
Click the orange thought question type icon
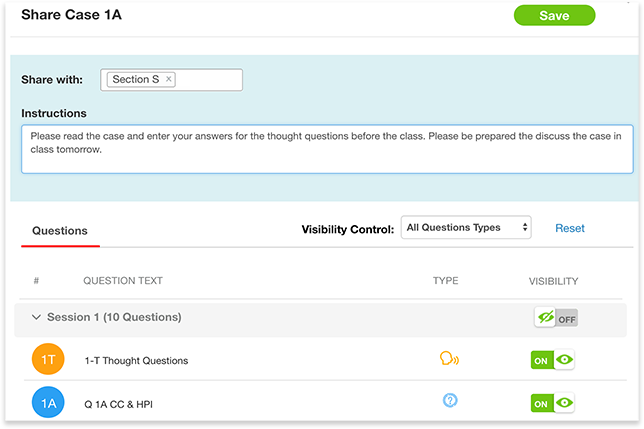(449, 358)
